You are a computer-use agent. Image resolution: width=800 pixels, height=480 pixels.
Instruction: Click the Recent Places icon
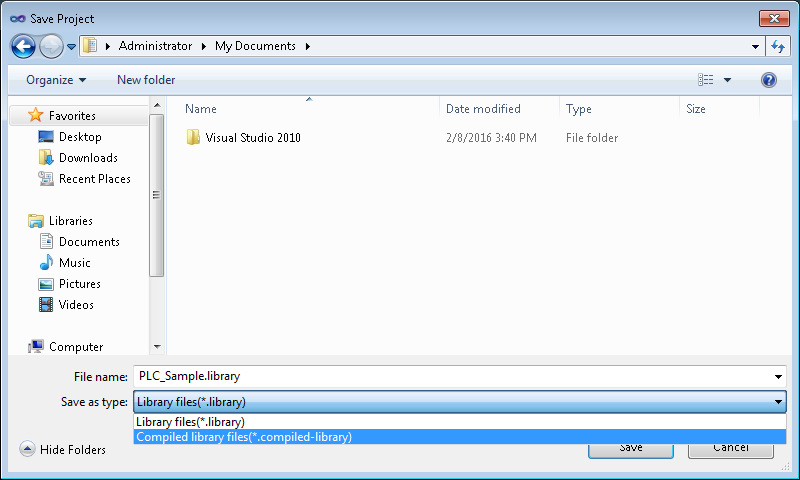[46, 179]
